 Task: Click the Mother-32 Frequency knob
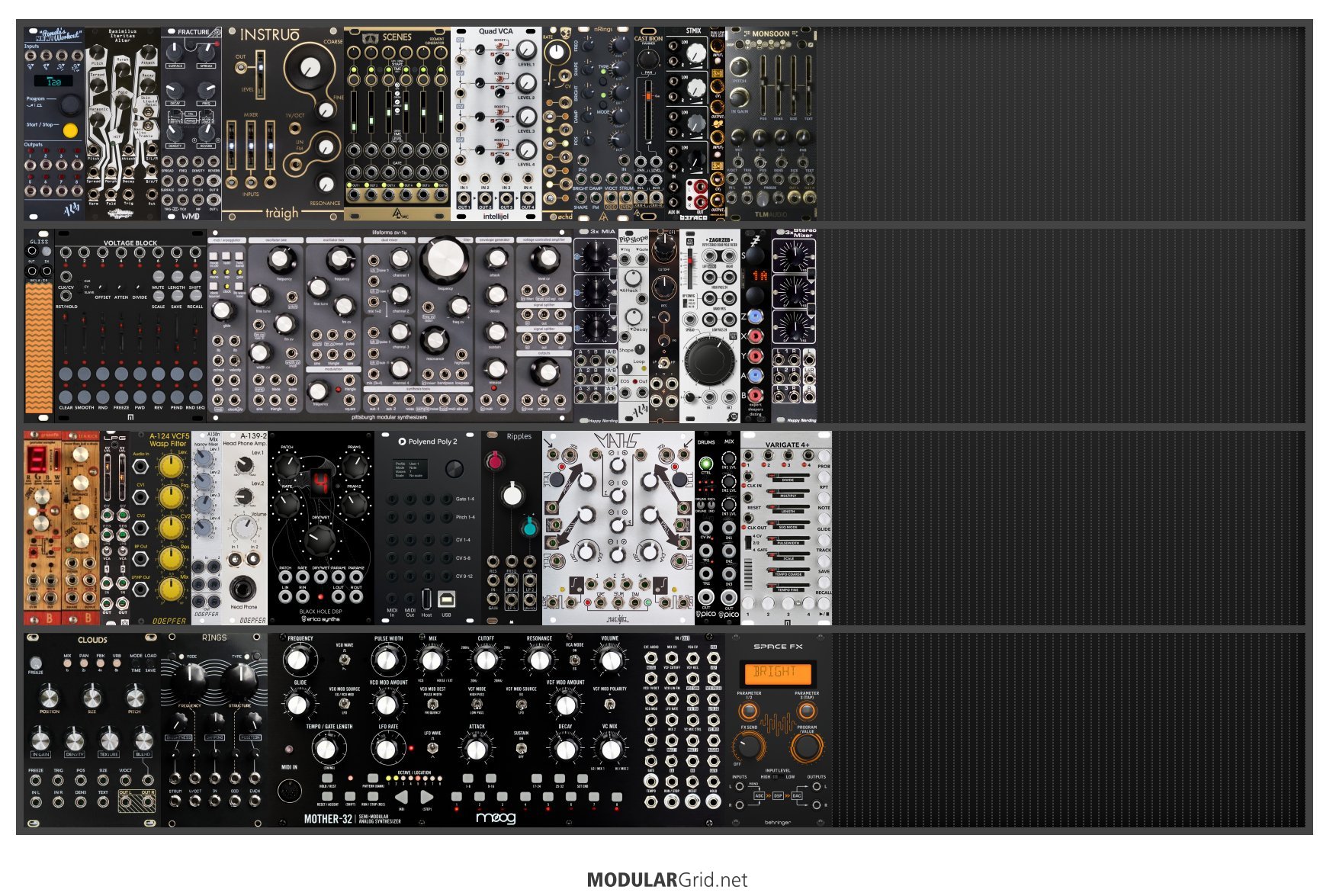(x=300, y=660)
